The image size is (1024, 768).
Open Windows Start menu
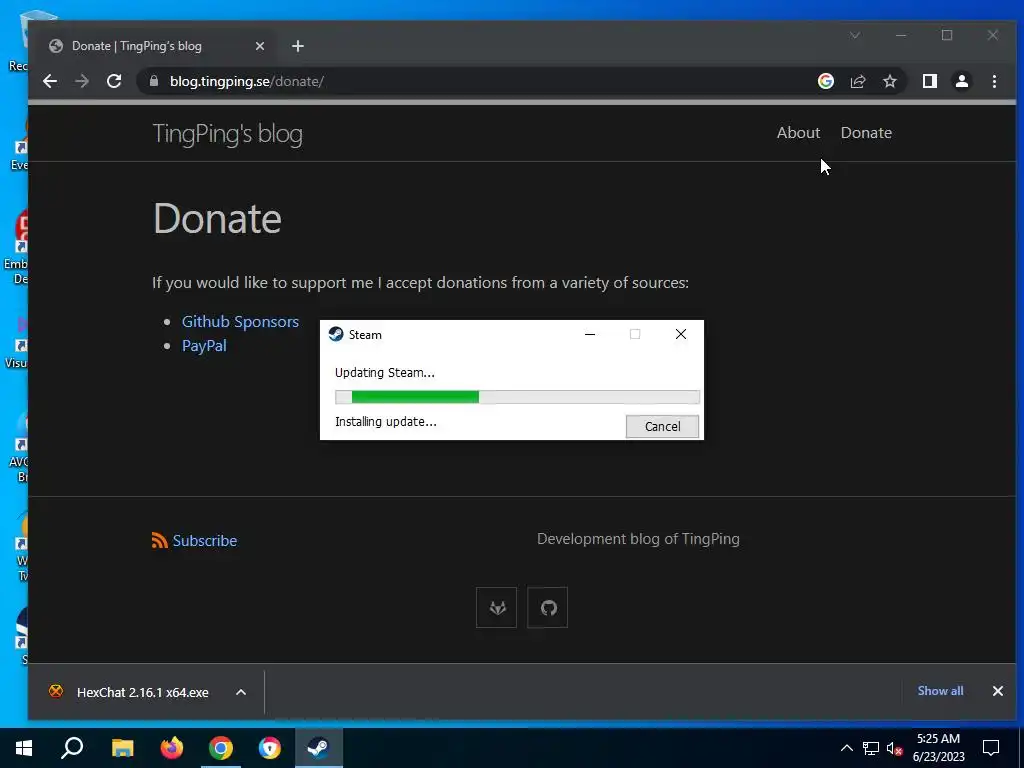click(24, 748)
